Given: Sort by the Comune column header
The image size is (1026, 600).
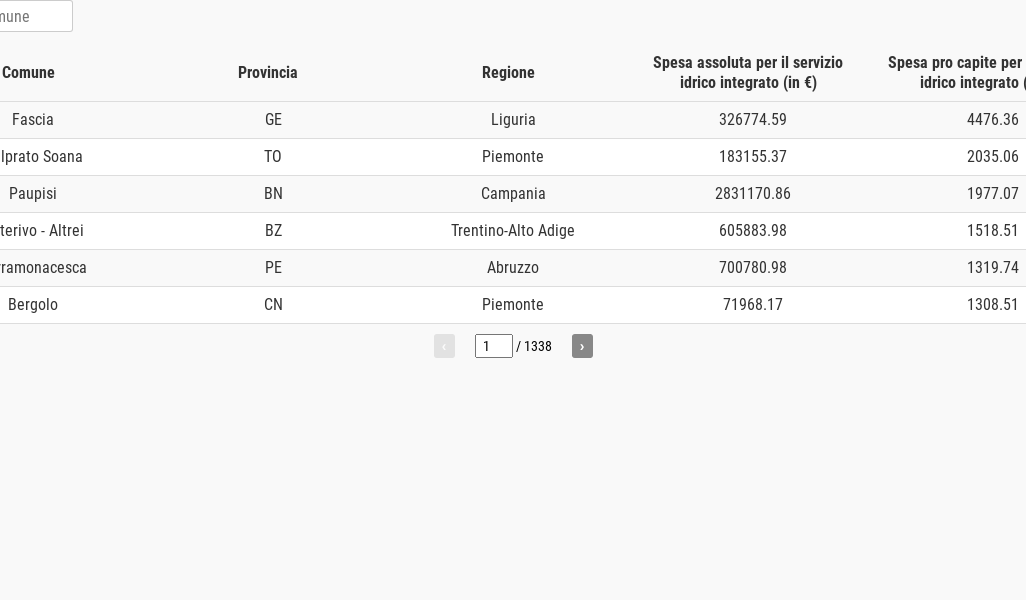Looking at the screenshot, I should click(28, 73).
